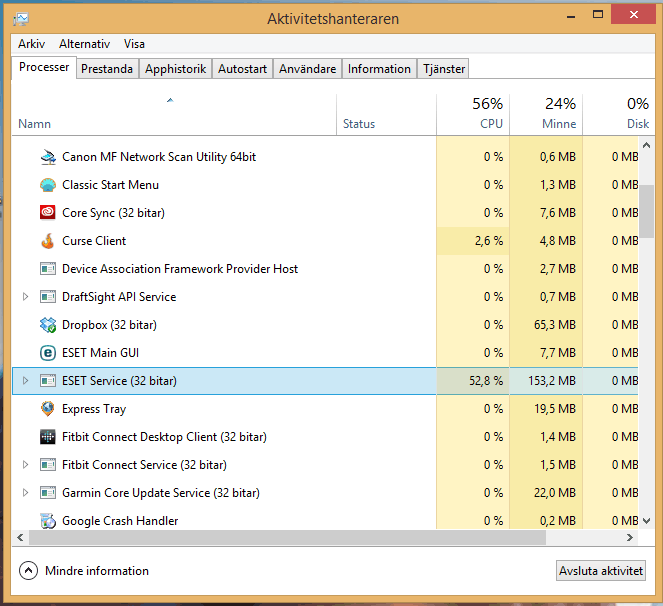Select the Classic Start Menu process name
This screenshot has width=663, height=606.
click(110, 185)
